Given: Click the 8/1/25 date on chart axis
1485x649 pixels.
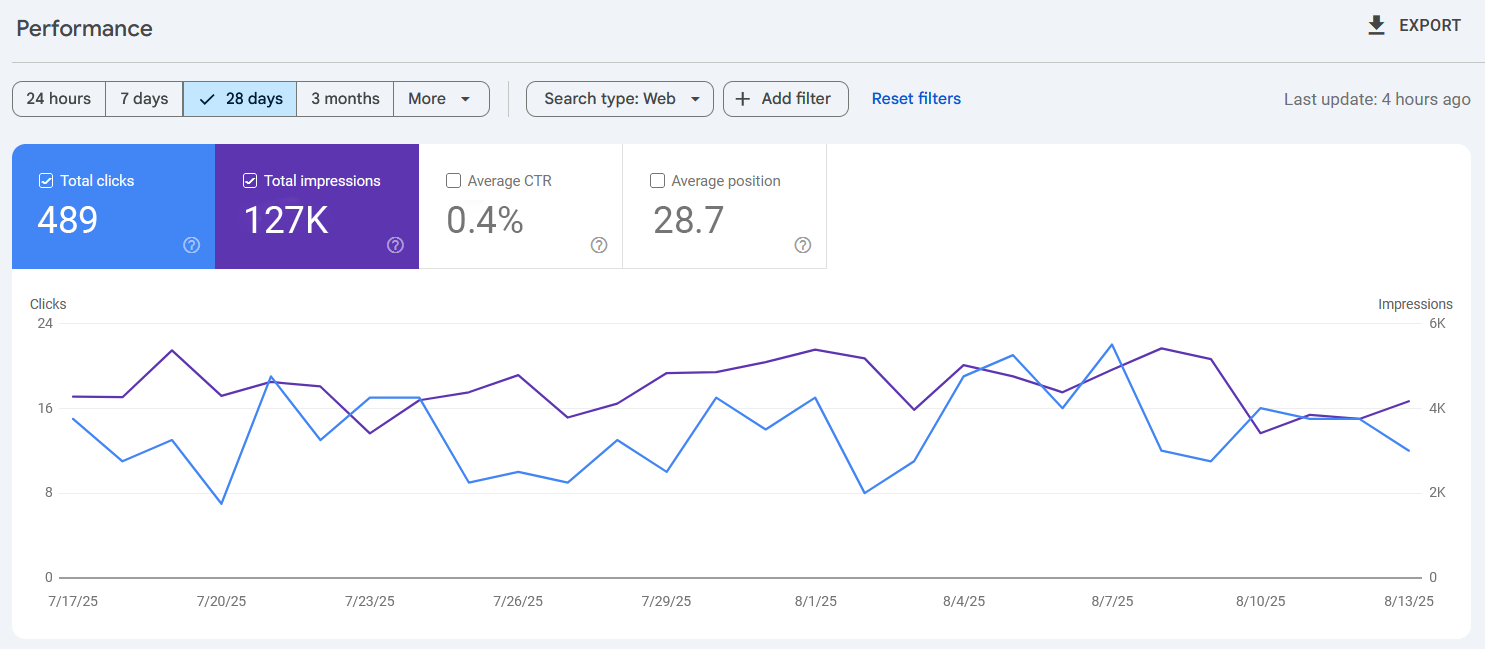Looking at the screenshot, I should click(816, 601).
